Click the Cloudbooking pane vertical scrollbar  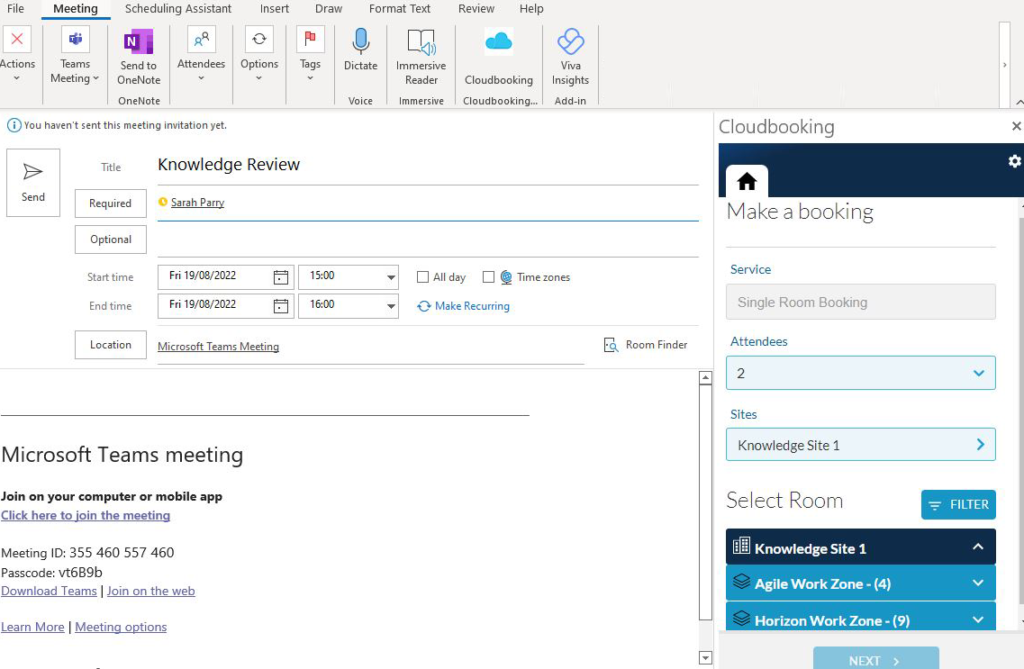(x=1021, y=412)
